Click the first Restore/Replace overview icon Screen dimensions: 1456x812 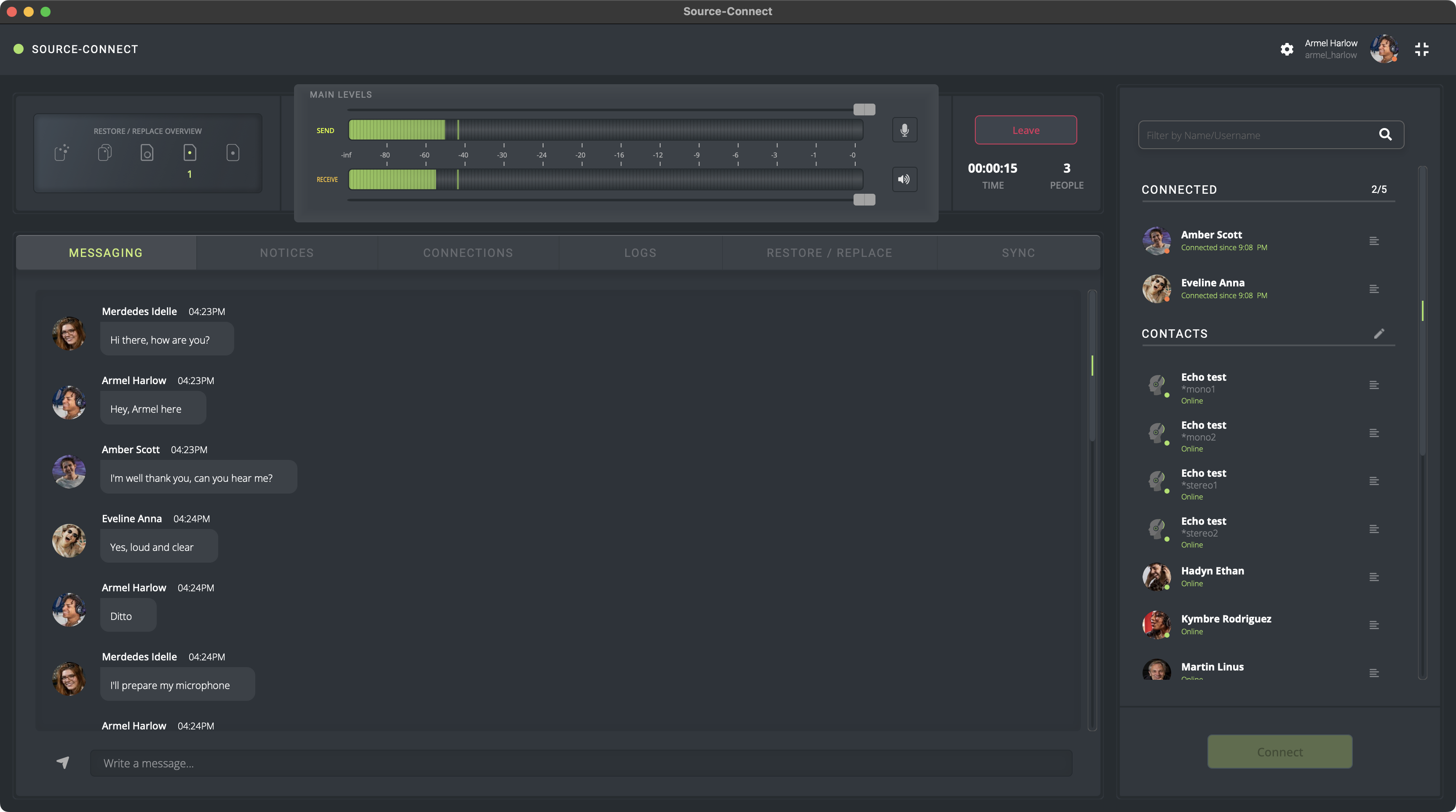tap(62, 152)
